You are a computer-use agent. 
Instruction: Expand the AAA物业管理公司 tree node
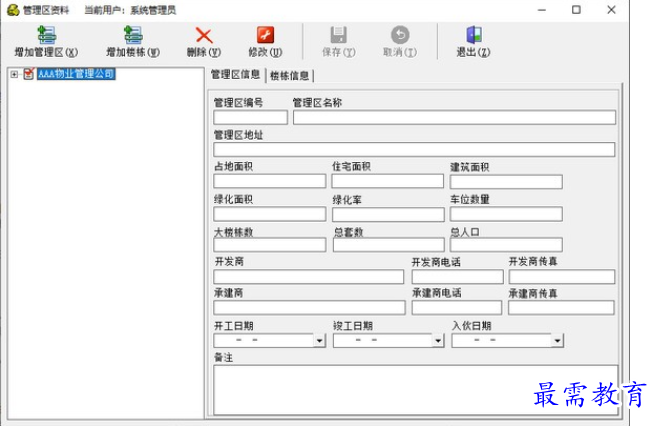(14, 74)
